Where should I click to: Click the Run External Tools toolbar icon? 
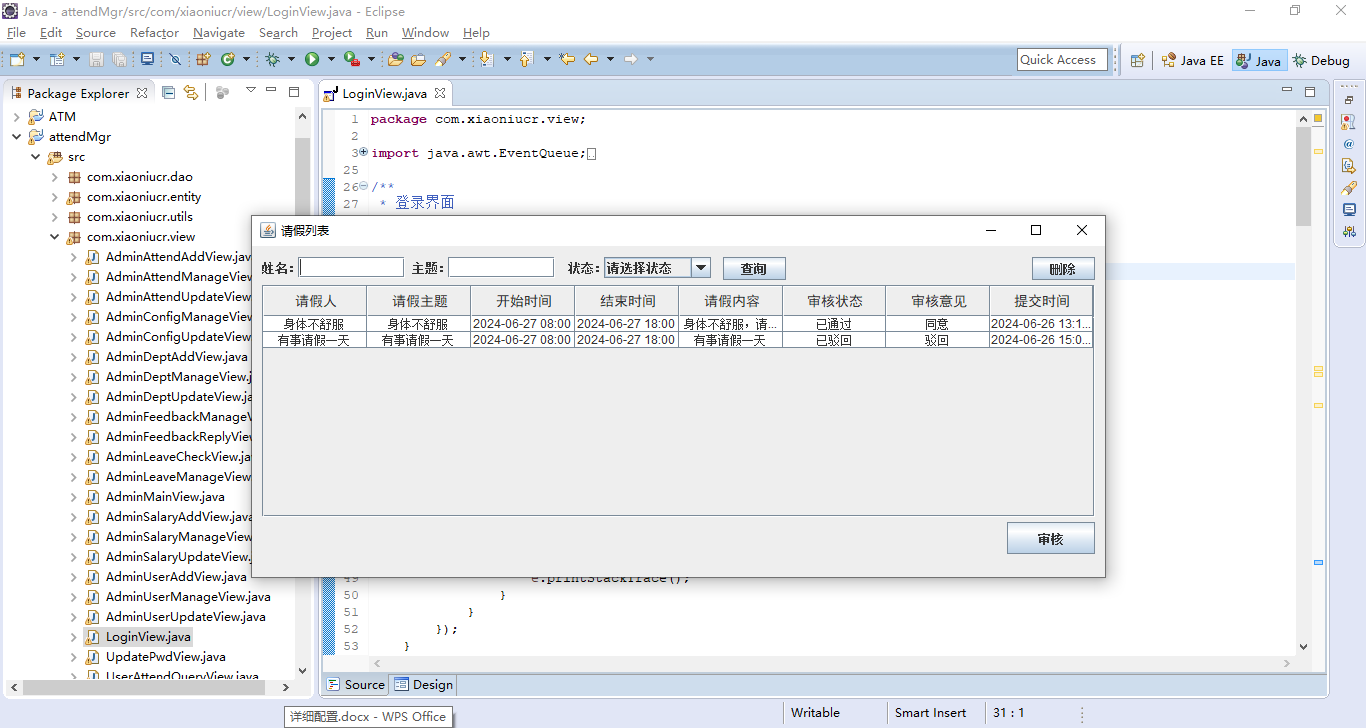(x=351, y=60)
